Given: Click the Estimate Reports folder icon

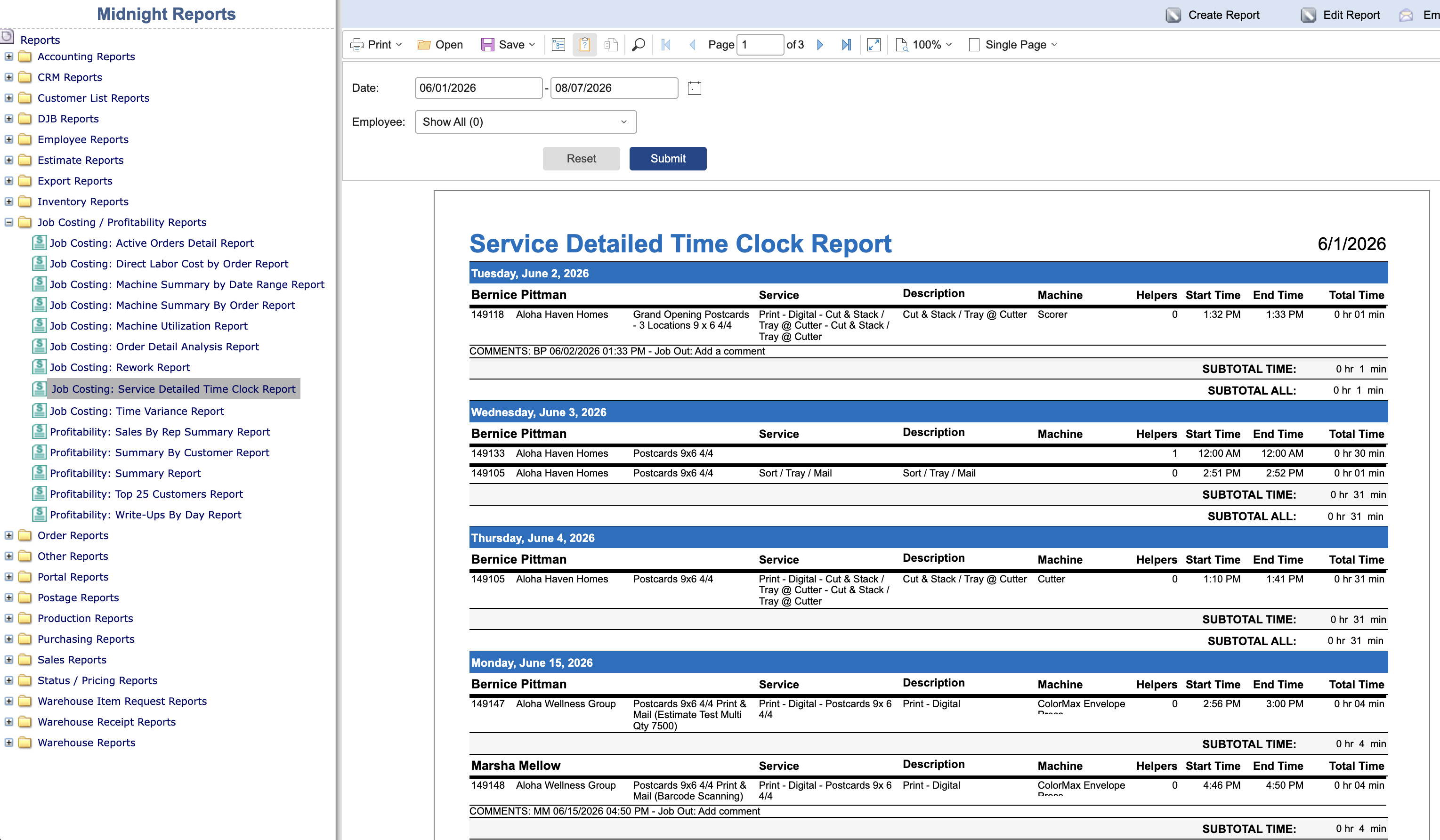Looking at the screenshot, I should (24, 160).
